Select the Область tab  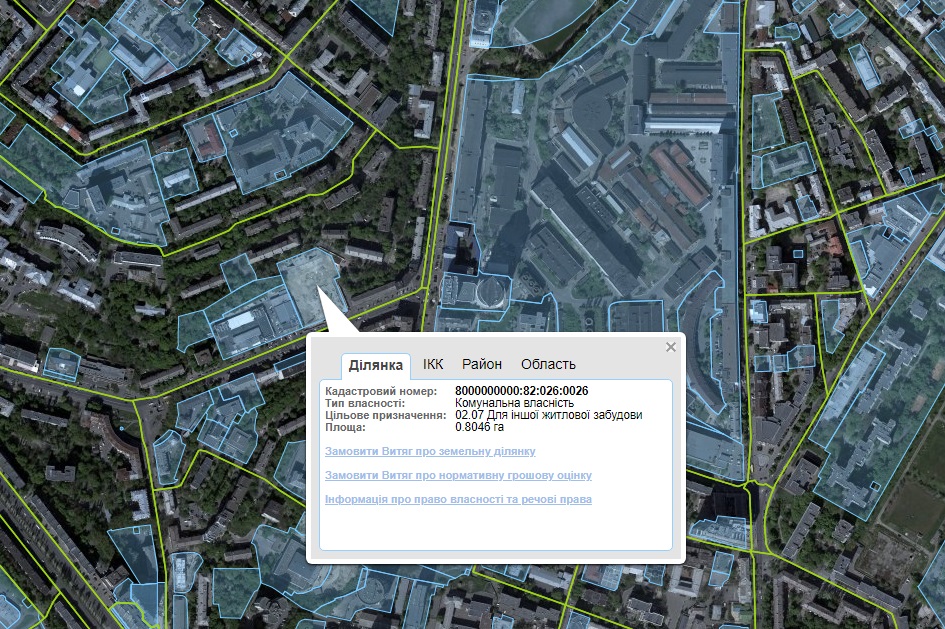coord(548,364)
